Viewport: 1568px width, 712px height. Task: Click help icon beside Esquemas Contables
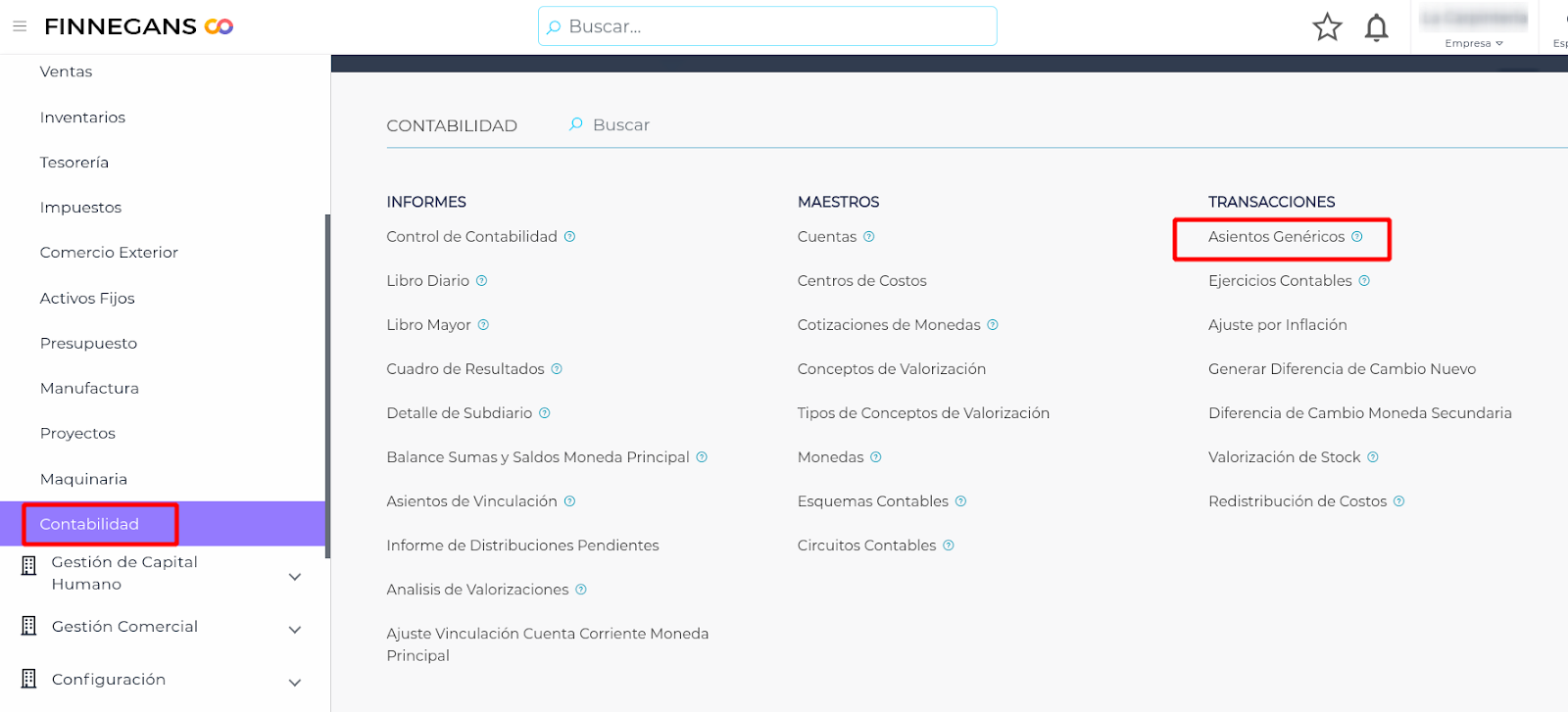tap(961, 501)
